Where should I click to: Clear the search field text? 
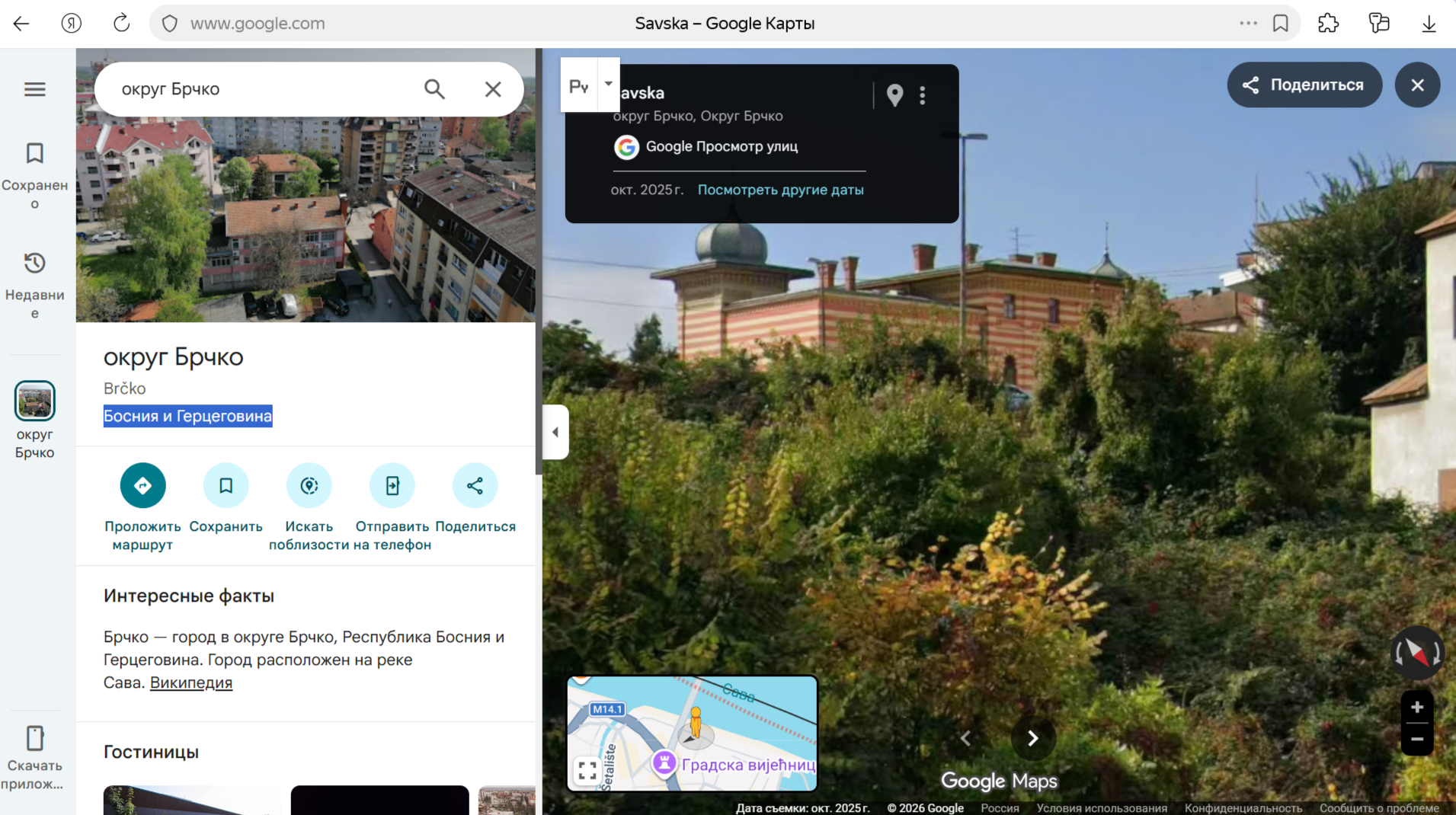[x=493, y=89]
